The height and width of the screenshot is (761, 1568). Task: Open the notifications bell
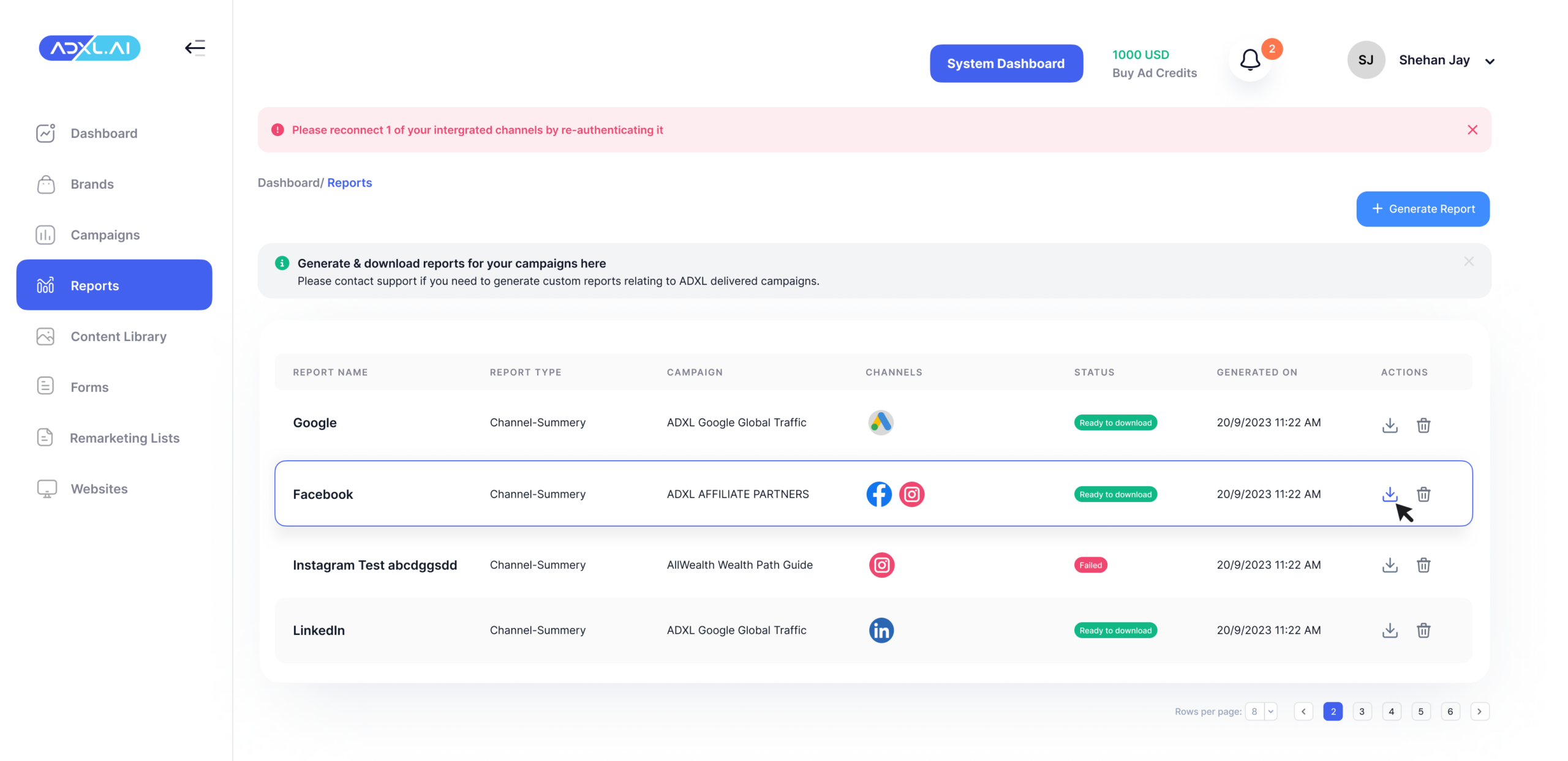[1250, 60]
